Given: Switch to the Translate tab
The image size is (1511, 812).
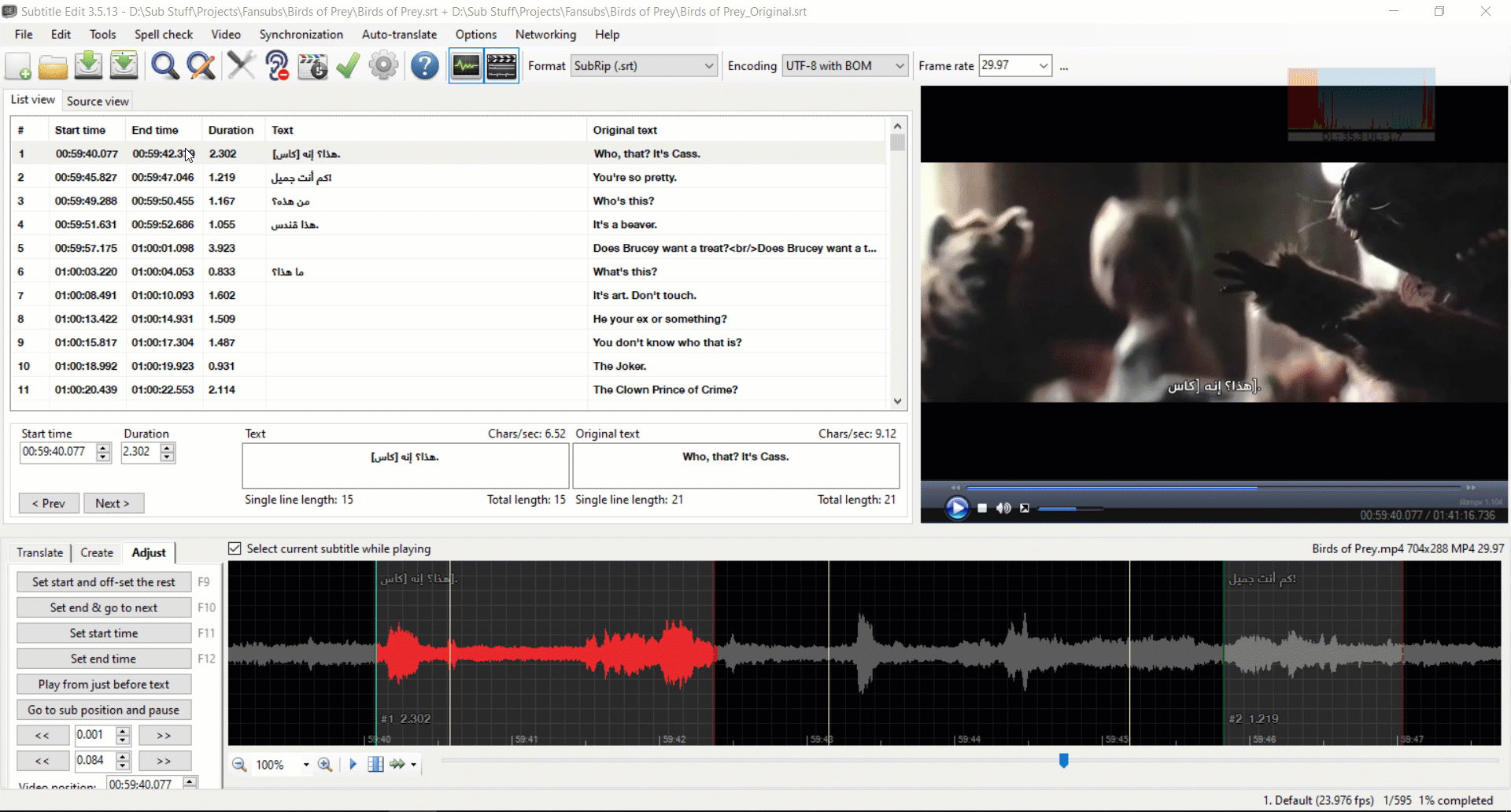Looking at the screenshot, I should (x=39, y=552).
